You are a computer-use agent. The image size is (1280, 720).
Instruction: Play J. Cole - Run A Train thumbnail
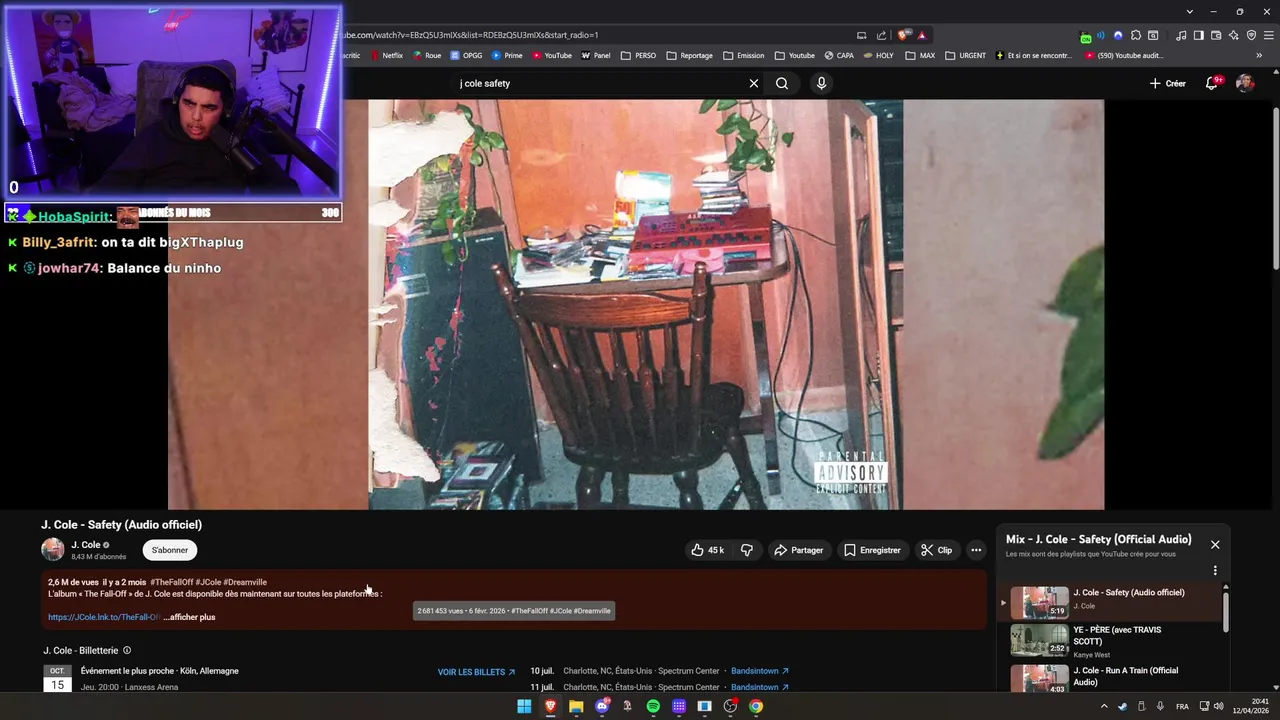[1039, 679]
